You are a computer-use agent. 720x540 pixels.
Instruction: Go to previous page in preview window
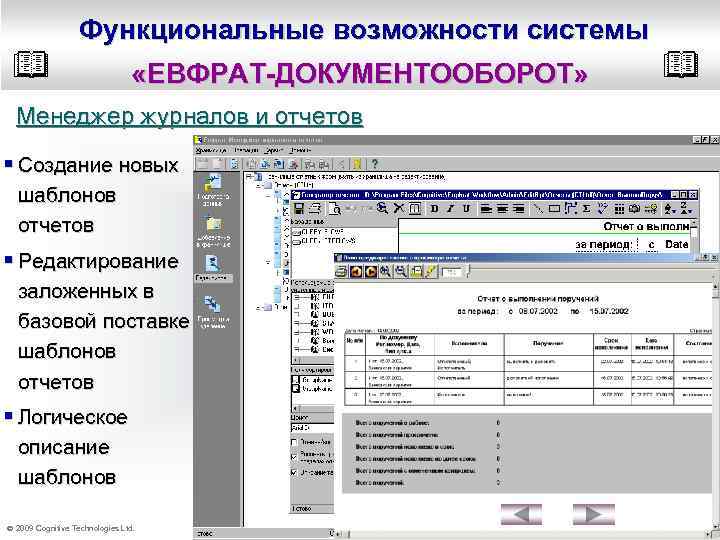(x=356, y=271)
